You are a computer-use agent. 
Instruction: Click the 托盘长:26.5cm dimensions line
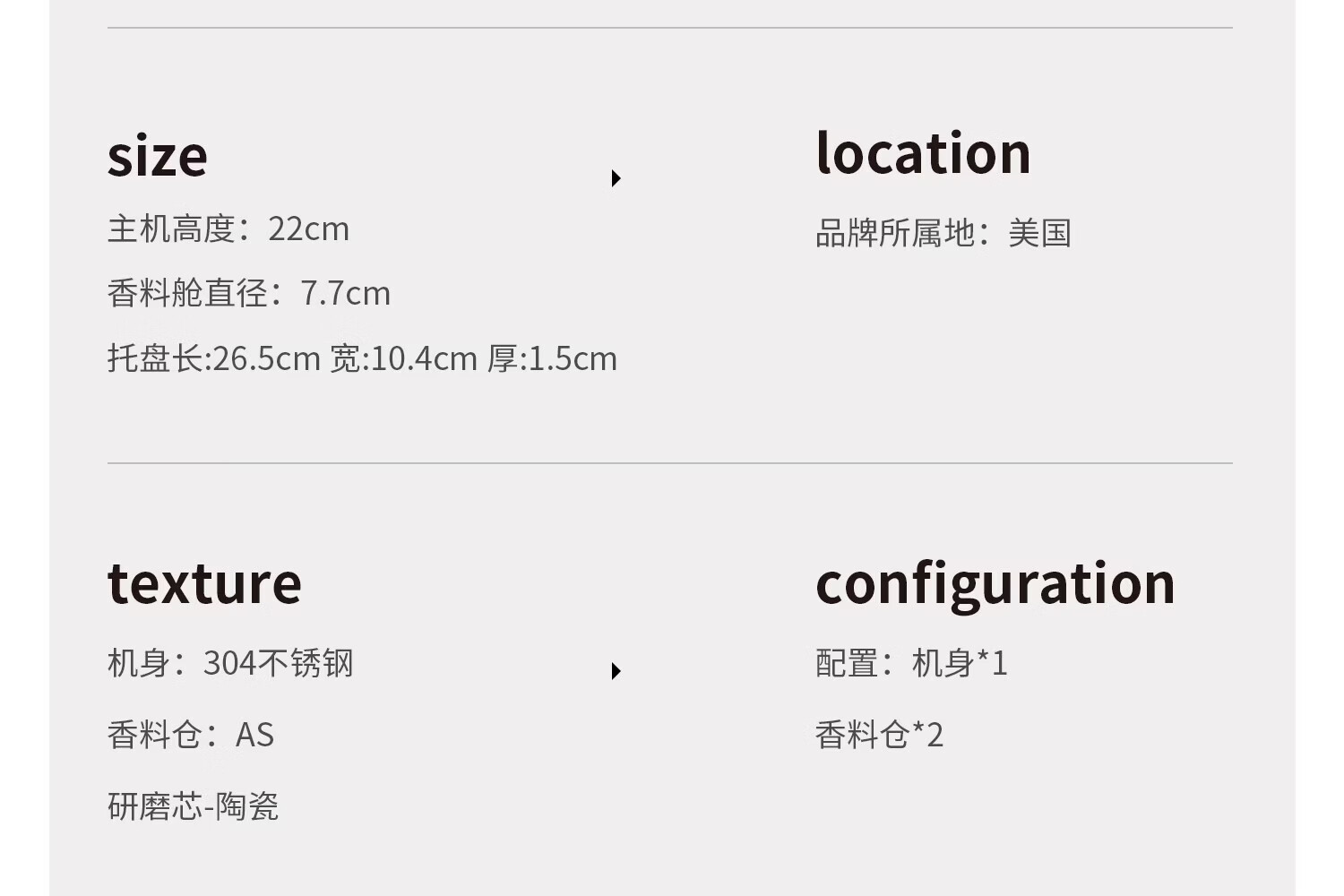point(362,359)
